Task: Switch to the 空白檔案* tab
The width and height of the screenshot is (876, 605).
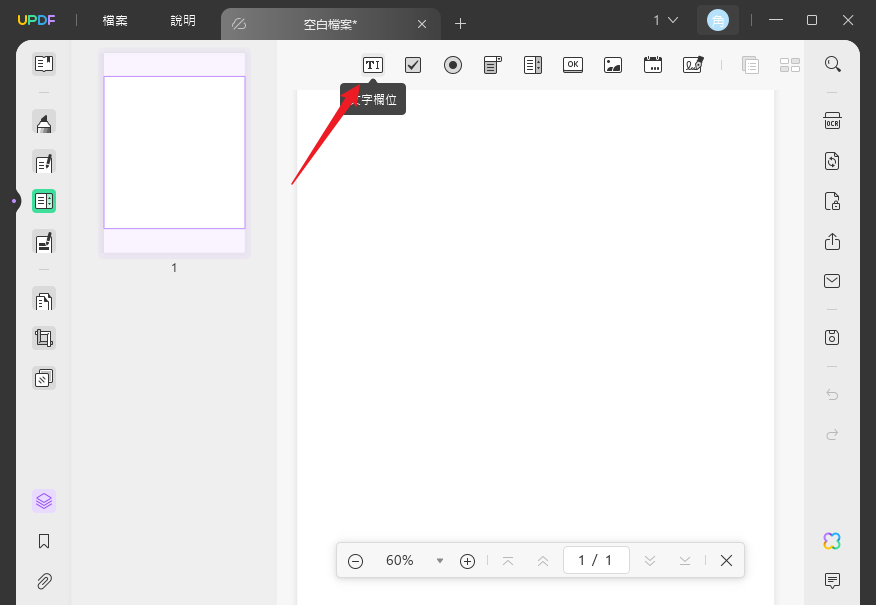Action: [330, 24]
